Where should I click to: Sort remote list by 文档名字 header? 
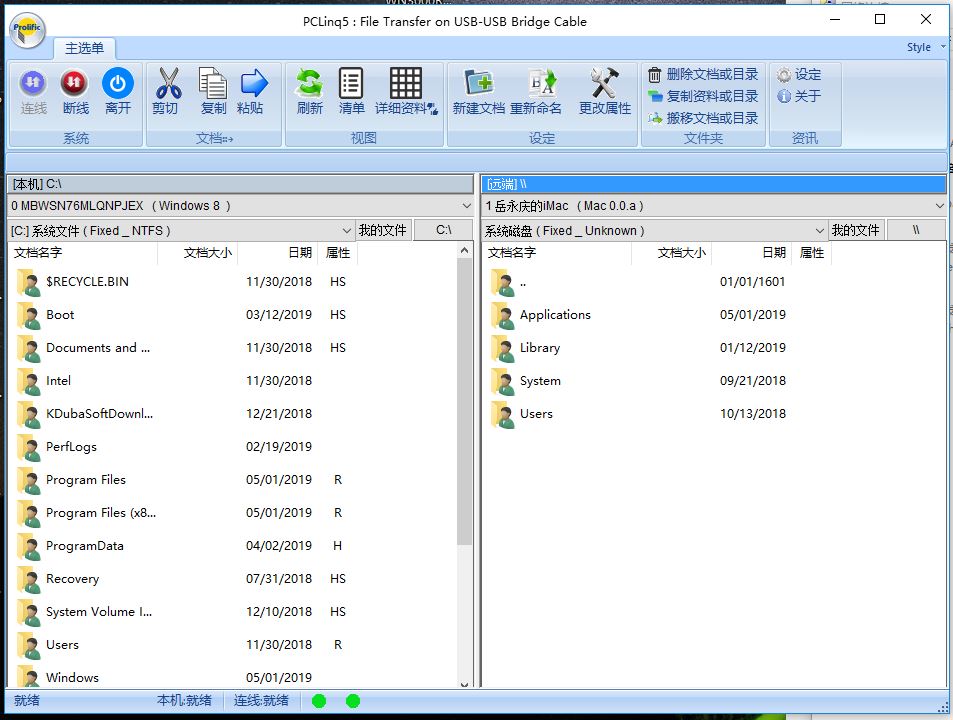(557, 253)
